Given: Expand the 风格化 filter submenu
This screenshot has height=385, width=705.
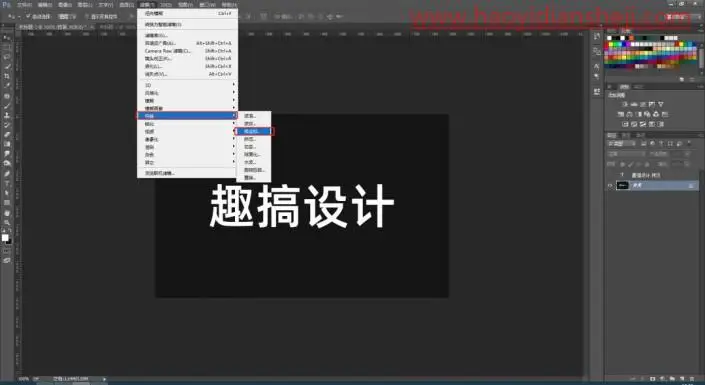Looking at the screenshot, I should (187, 93).
